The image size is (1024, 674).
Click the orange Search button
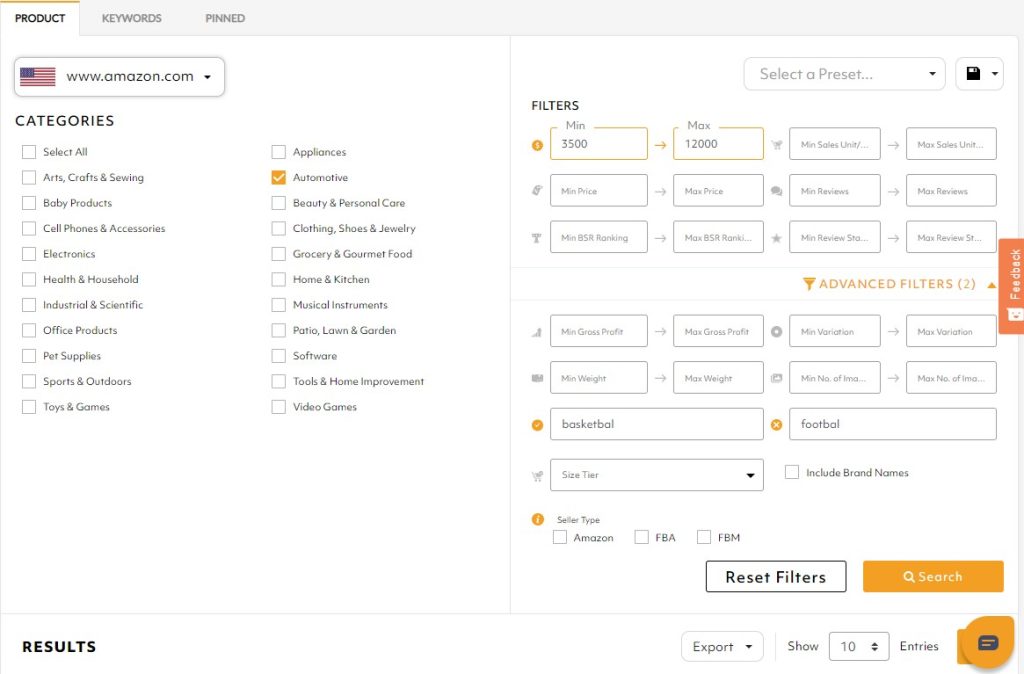932,577
